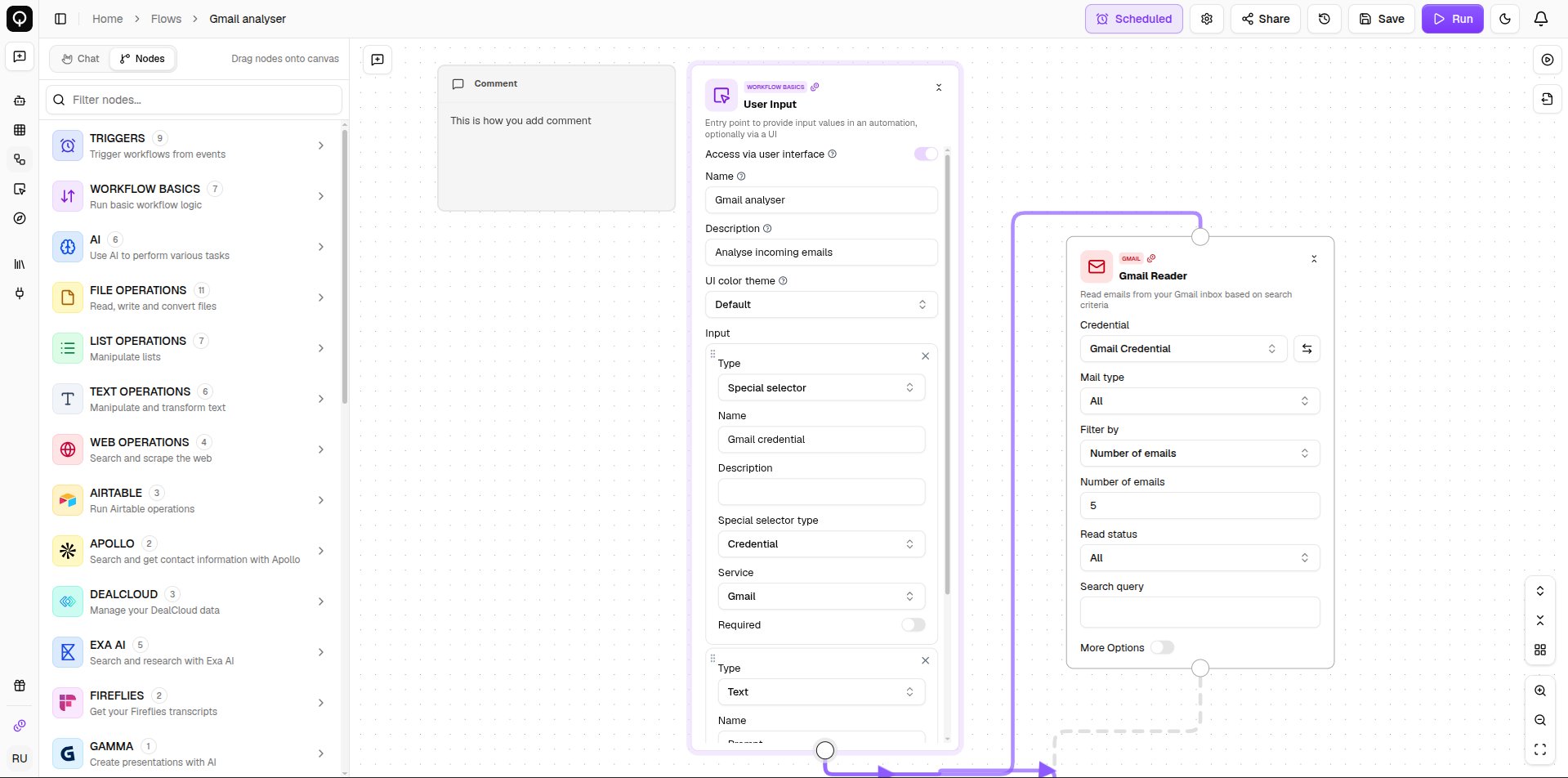This screenshot has width=1568, height=778.
Task: Toggle the sidebar panel icon
Action: tap(60, 19)
